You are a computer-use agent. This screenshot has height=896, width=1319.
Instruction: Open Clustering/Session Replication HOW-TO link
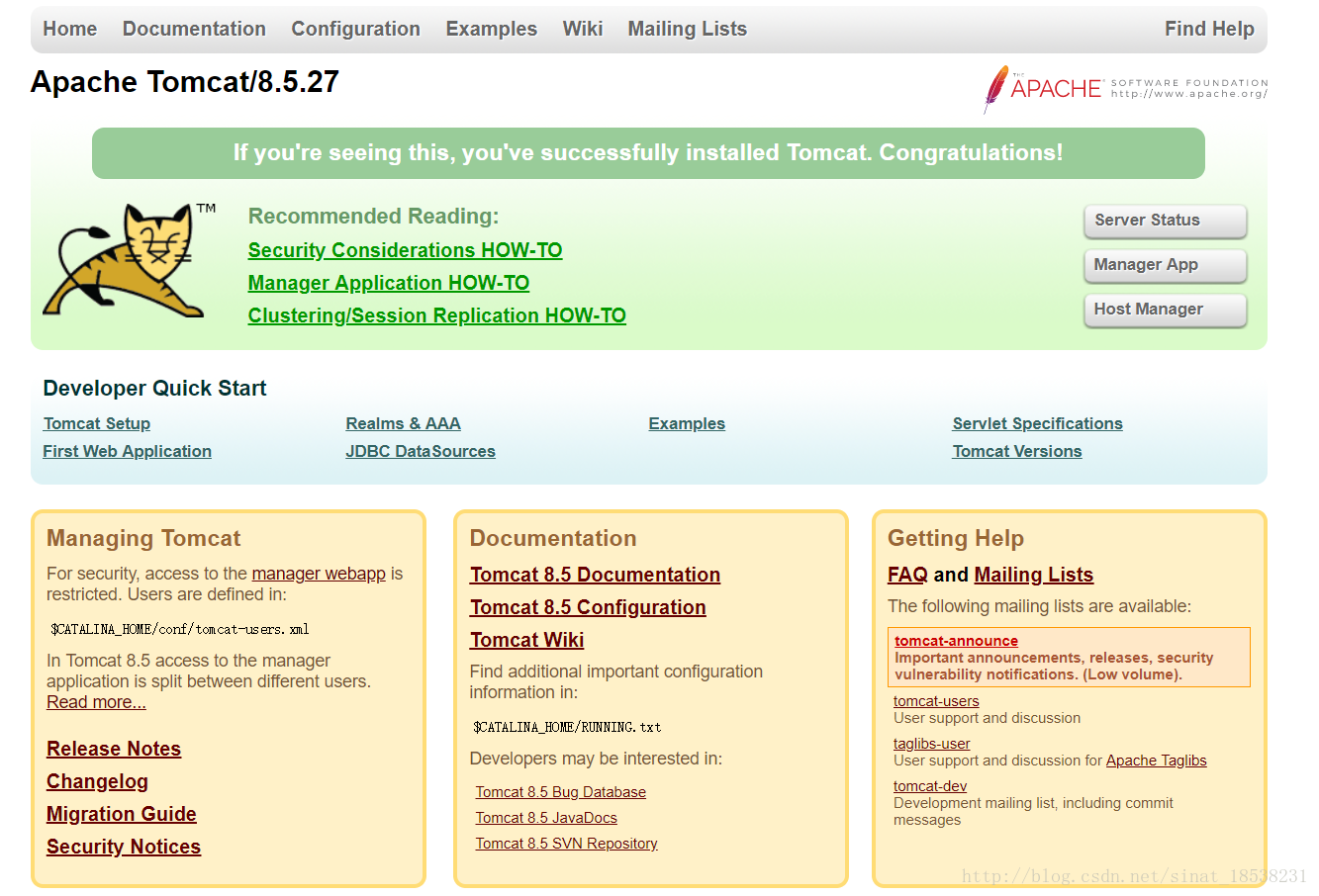pos(436,315)
